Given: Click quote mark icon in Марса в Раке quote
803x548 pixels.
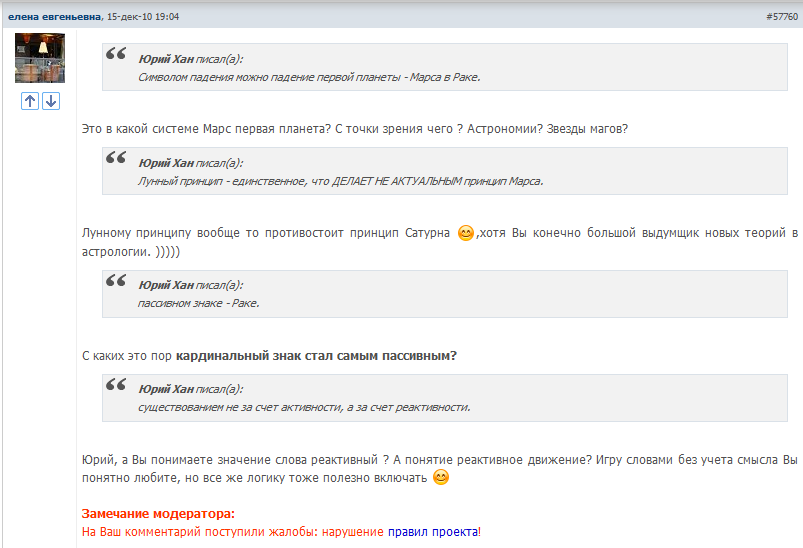Looking at the screenshot, I should coord(116,55).
